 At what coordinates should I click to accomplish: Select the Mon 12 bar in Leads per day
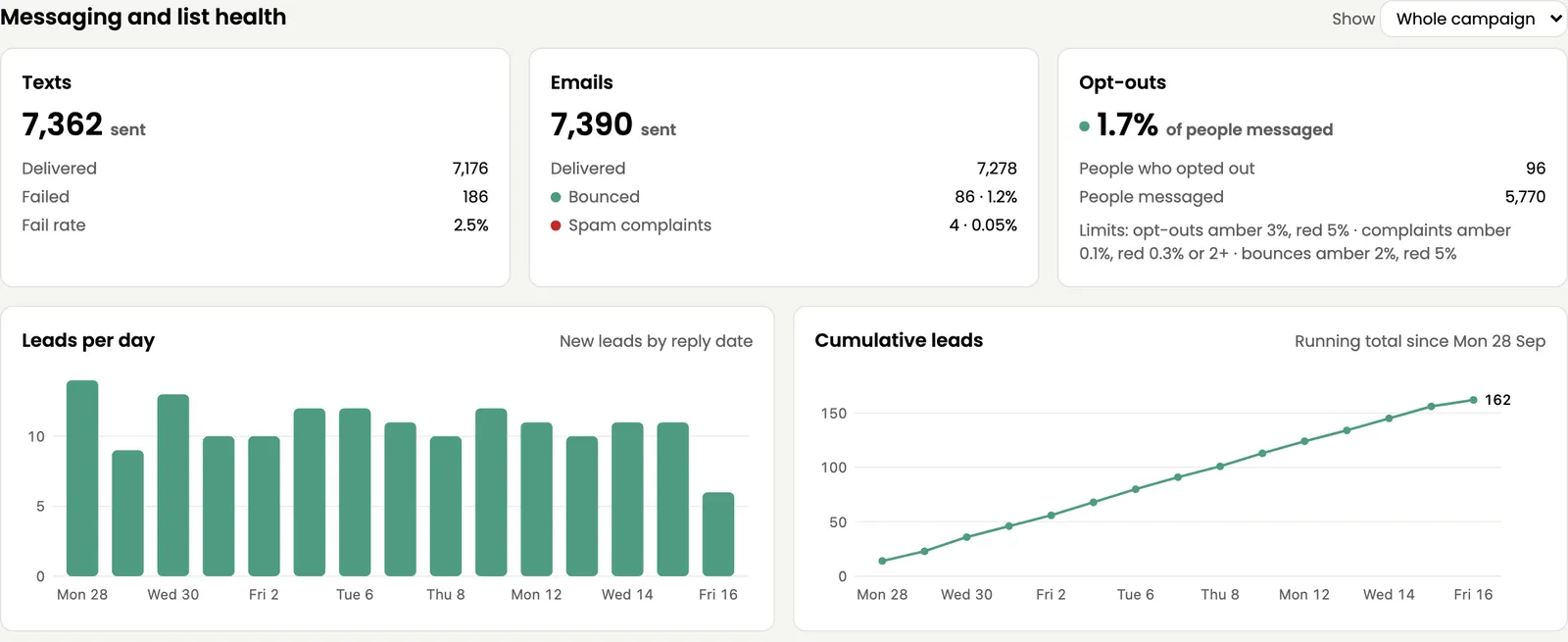pyautogui.click(x=536, y=499)
